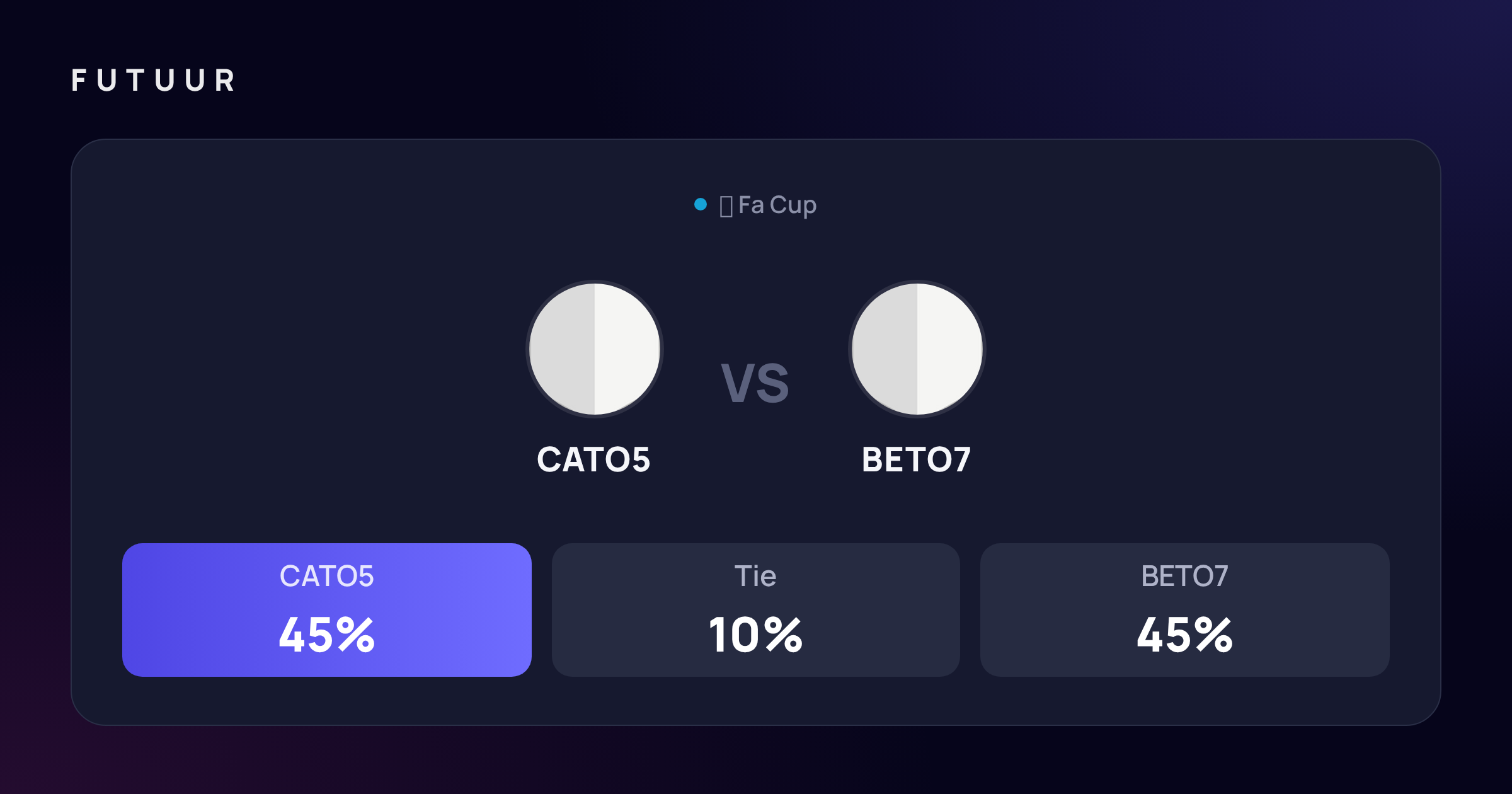Click the 10% value in Tie card
The image size is (1512, 794).
(756, 635)
